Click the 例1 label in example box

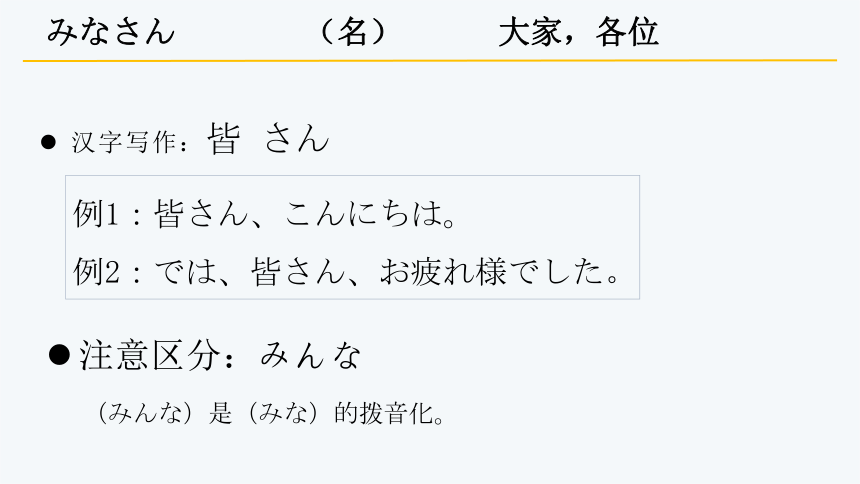click(96, 213)
